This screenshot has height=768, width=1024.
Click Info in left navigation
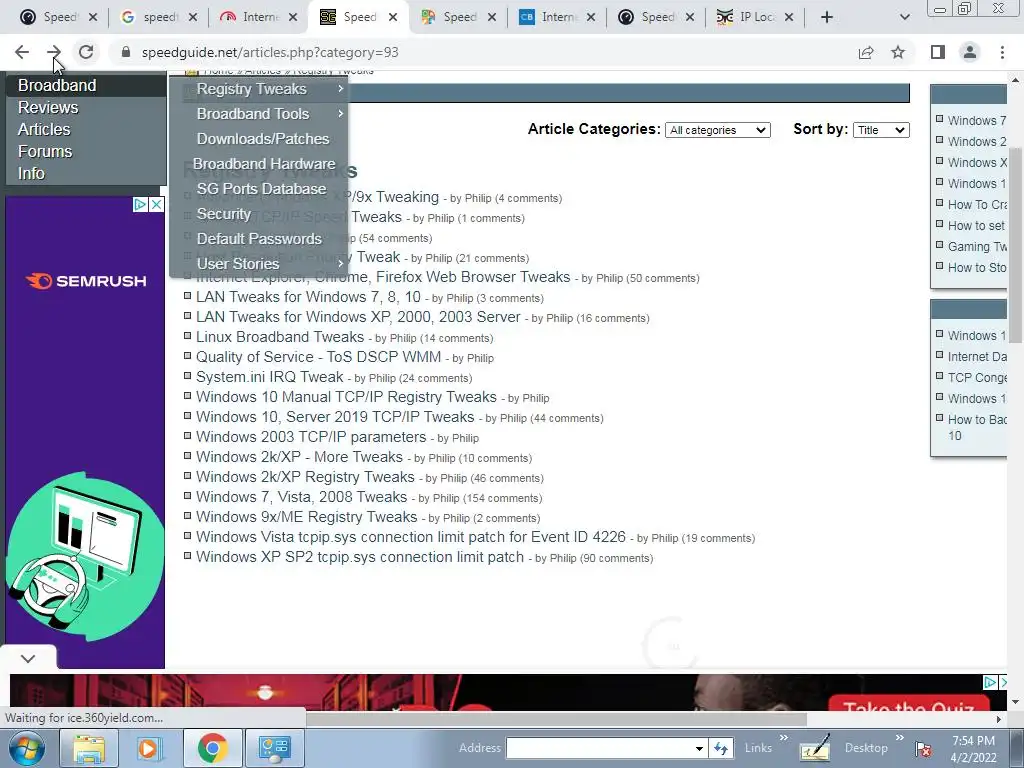(x=31, y=174)
